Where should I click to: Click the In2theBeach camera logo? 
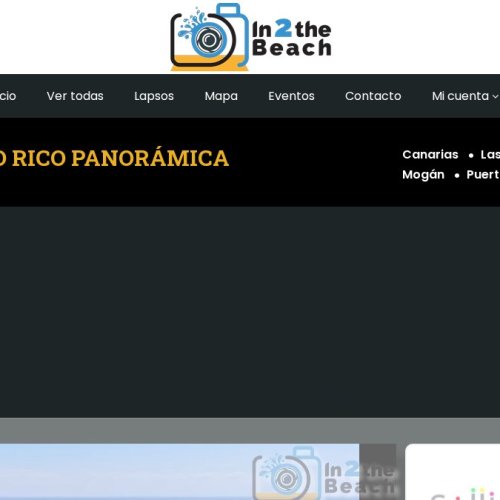[251, 37]
